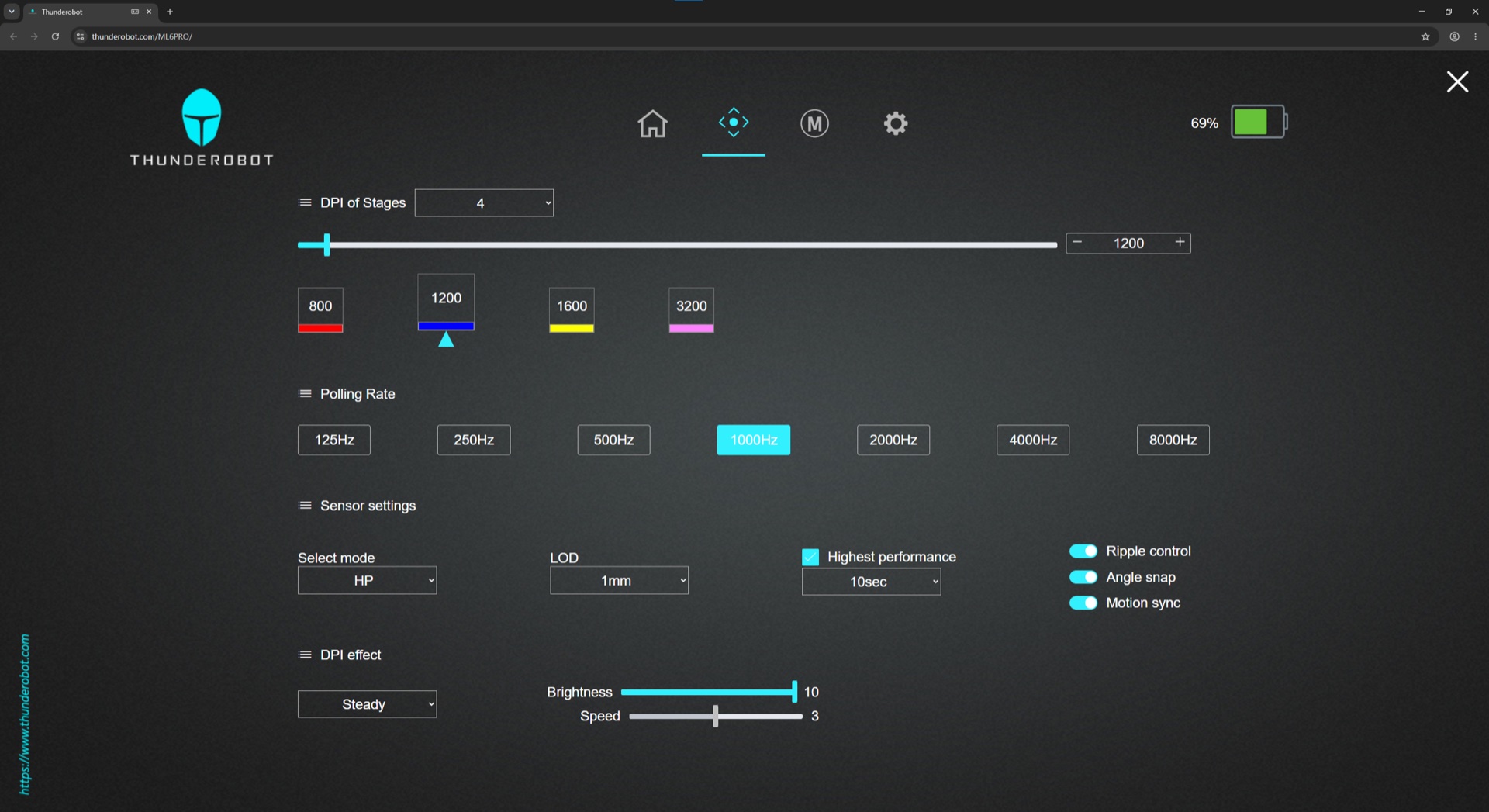The width and height of the screenshot is (1489, 812).
Task: Click the Speed value 3
Action: coord(814,716)
